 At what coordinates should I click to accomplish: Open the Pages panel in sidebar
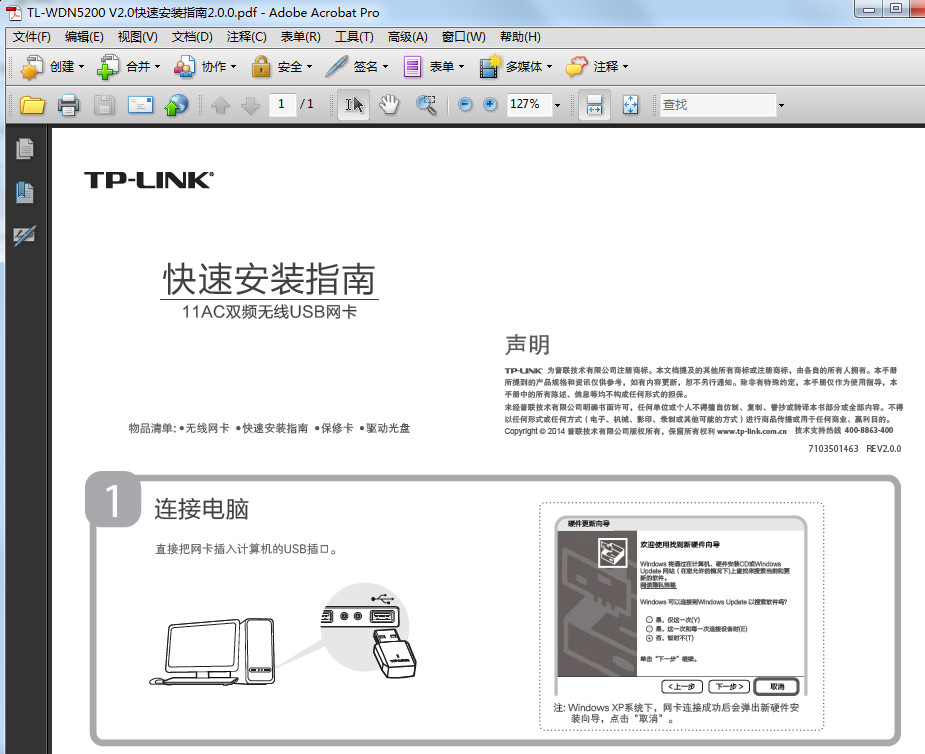(25, 149)
